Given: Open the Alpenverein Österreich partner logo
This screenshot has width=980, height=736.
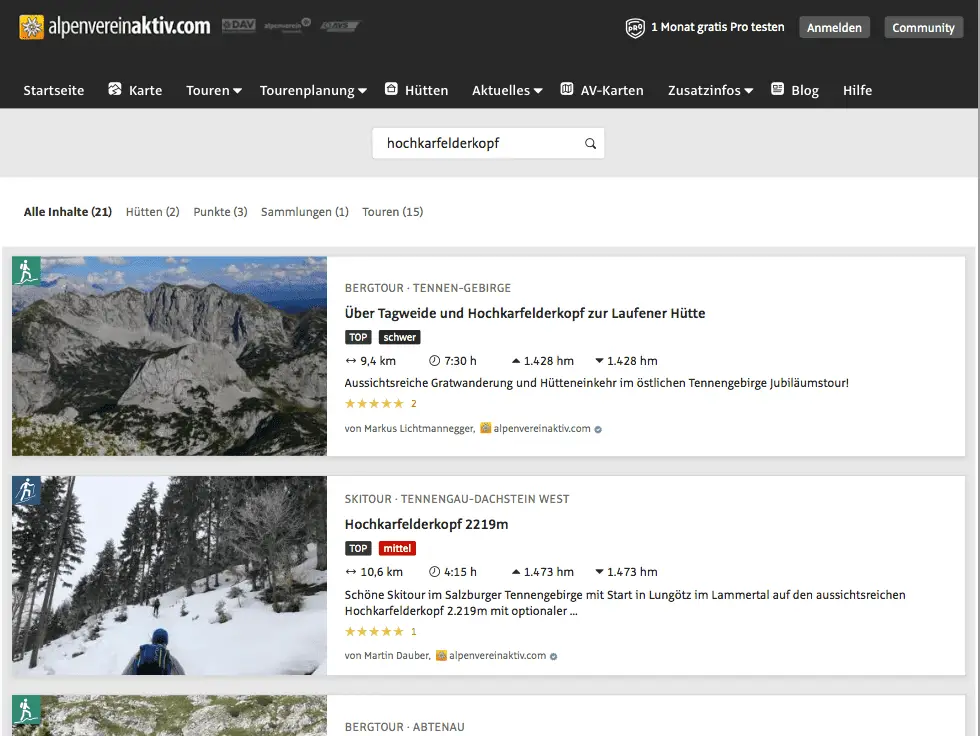Looking at the screenshot, I should pos(288,25).
